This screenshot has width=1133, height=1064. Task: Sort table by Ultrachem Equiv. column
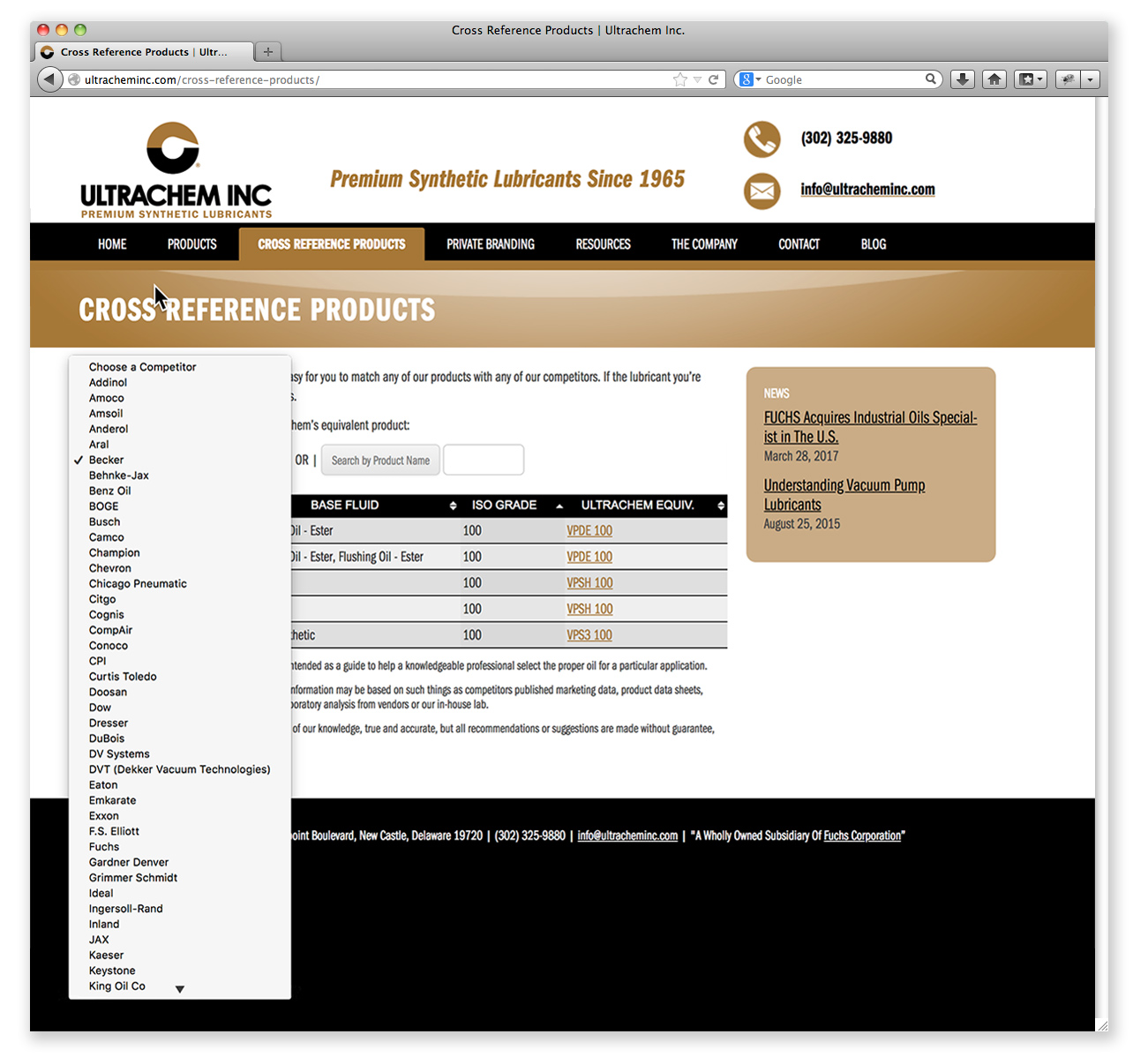pyautogui.click(x=721, y=506)
